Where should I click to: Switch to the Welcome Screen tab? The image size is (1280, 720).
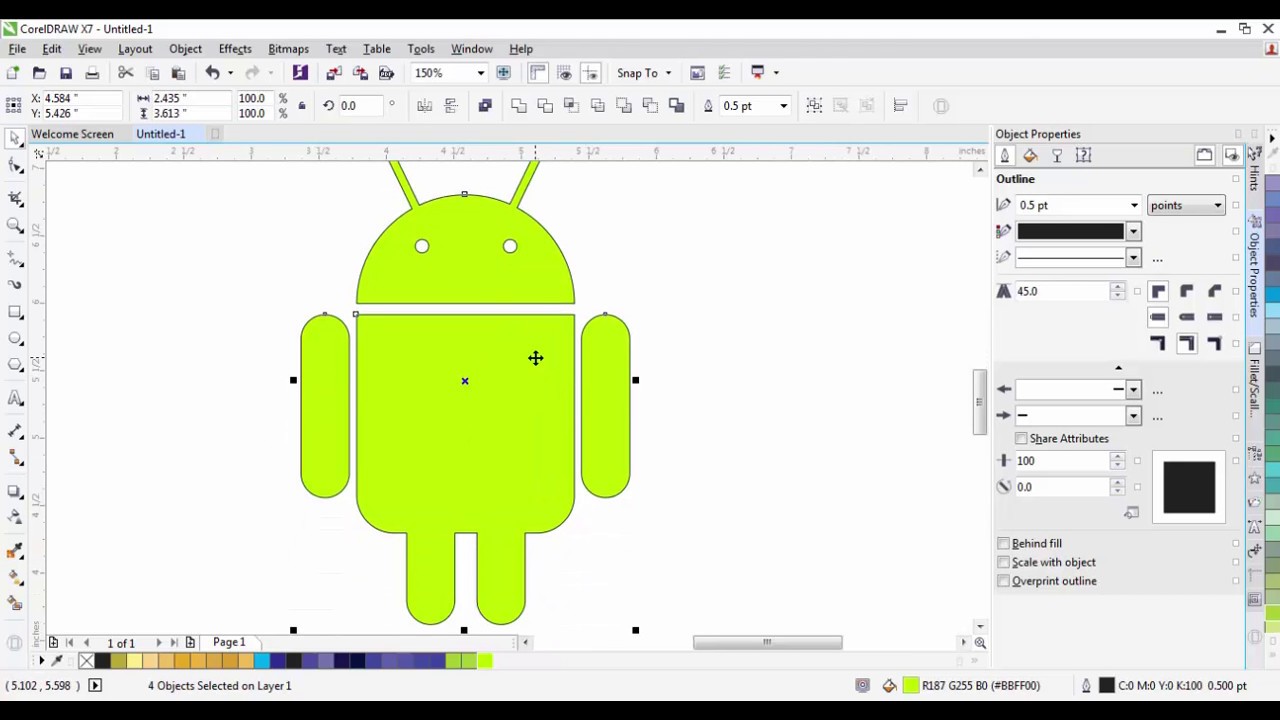pos(72,134)
